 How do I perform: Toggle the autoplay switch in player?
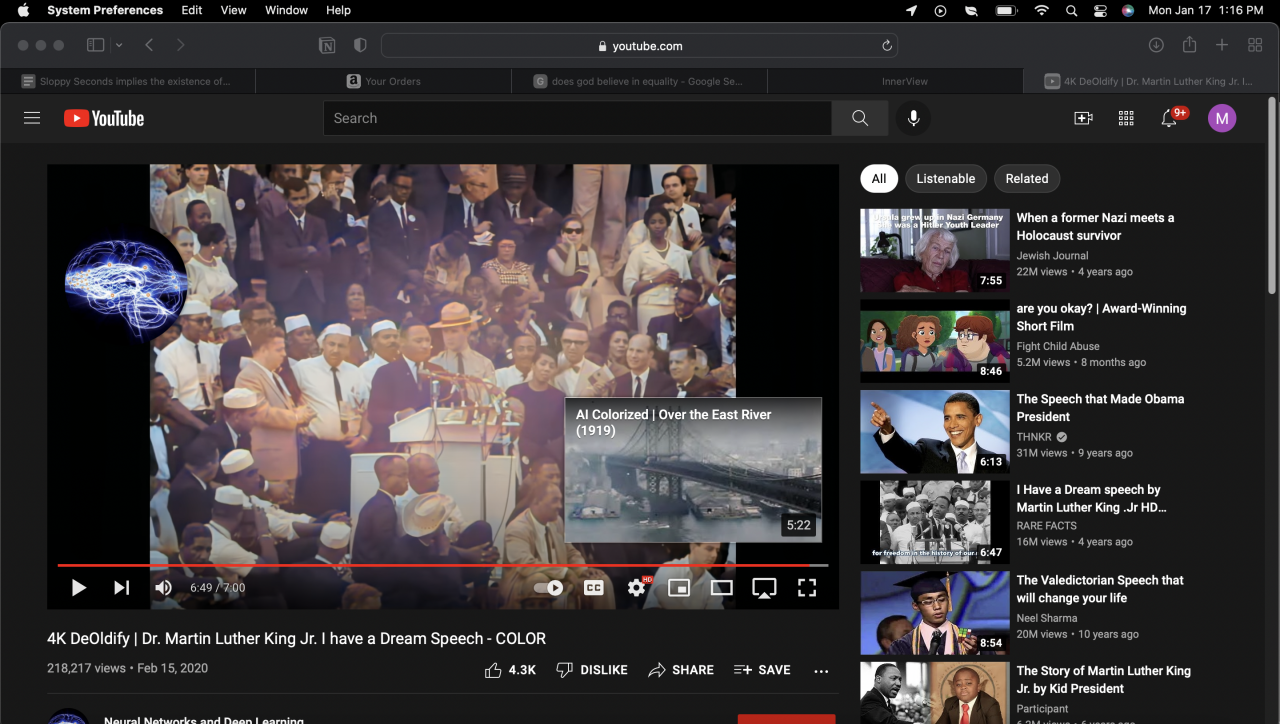548,588
